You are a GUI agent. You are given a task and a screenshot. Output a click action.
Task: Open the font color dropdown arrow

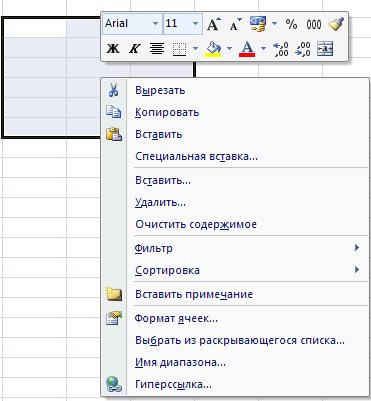[263, 49]
